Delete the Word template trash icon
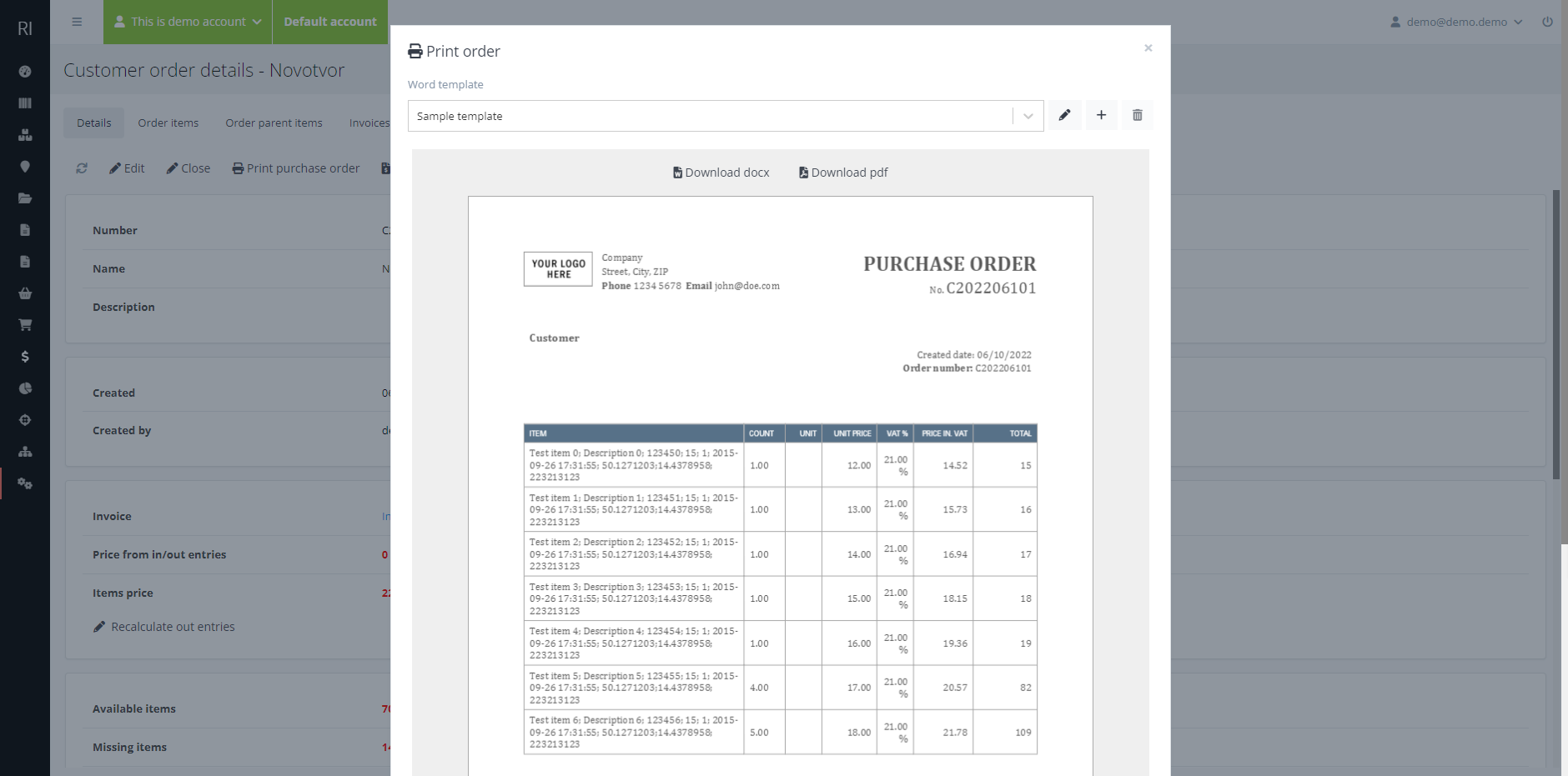 (x=1137, y=115)
